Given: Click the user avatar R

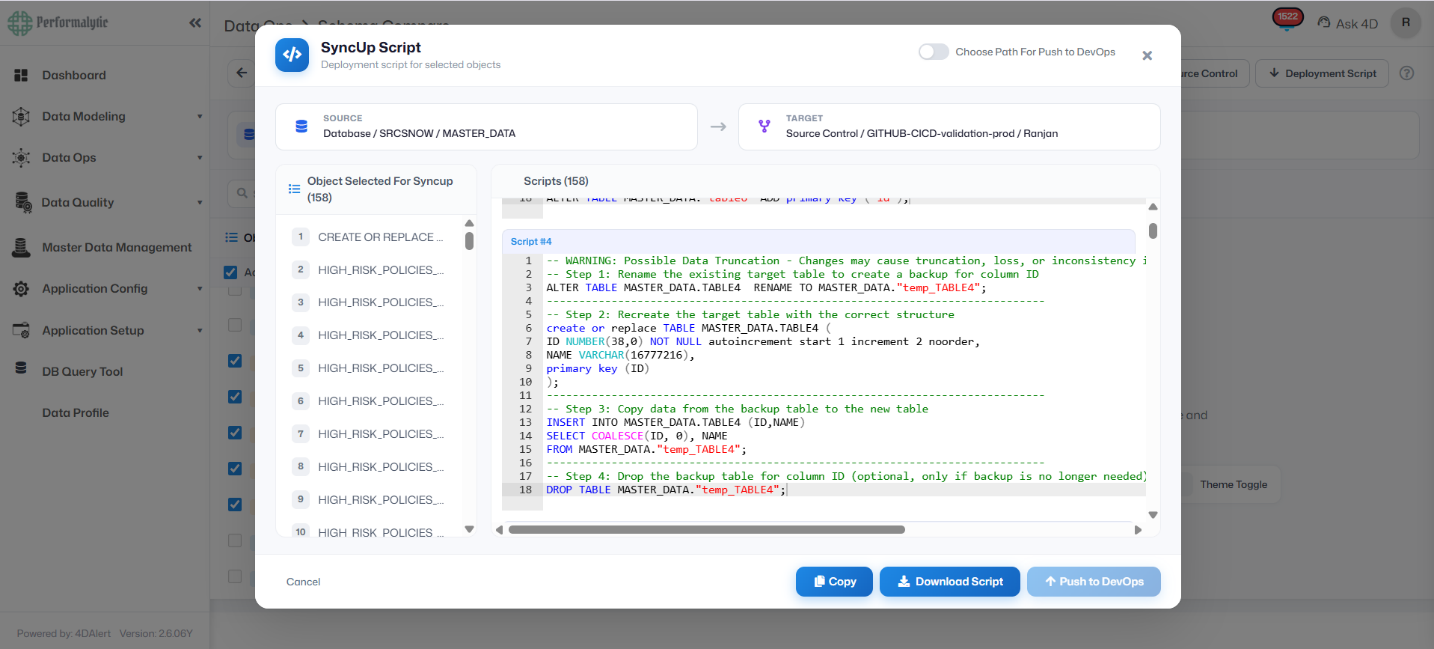Looking at the screenshot, I should click(1406, 22).
